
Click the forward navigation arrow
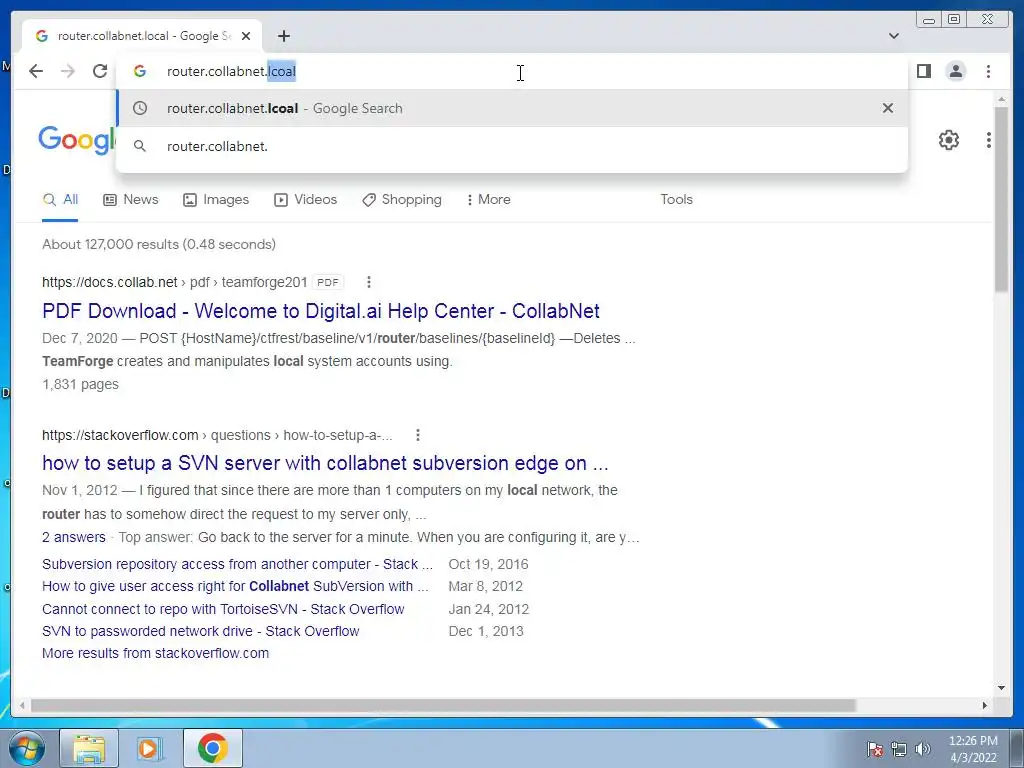click(x=68, y=71)
